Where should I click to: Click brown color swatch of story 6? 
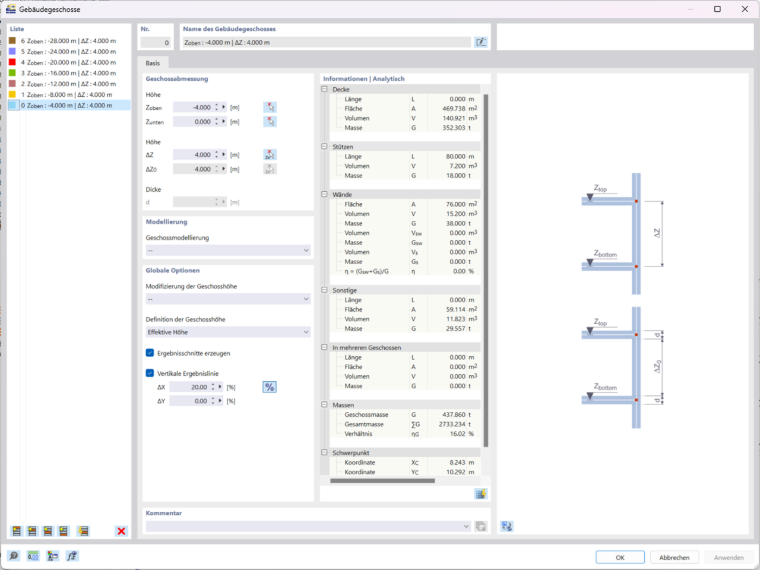coord(13,41)
